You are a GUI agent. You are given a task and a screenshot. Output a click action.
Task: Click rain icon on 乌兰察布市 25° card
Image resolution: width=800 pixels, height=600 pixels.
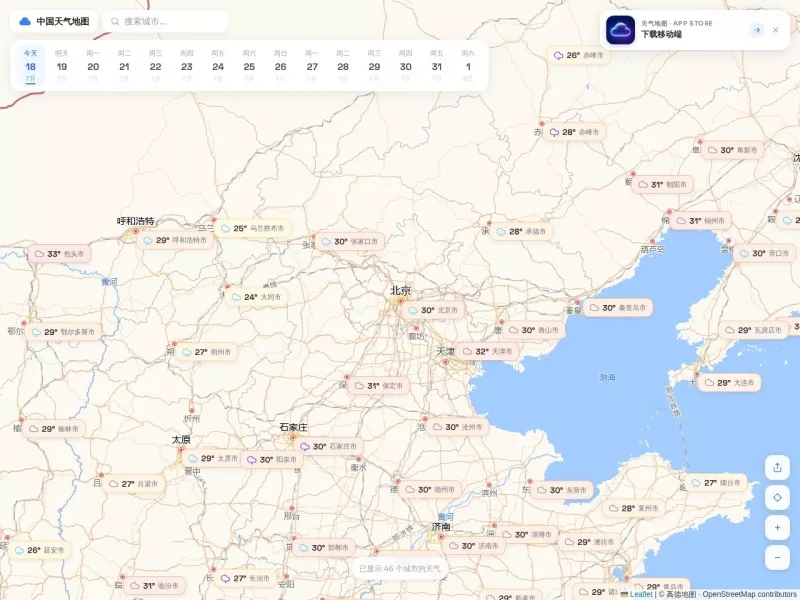(226, 229)
